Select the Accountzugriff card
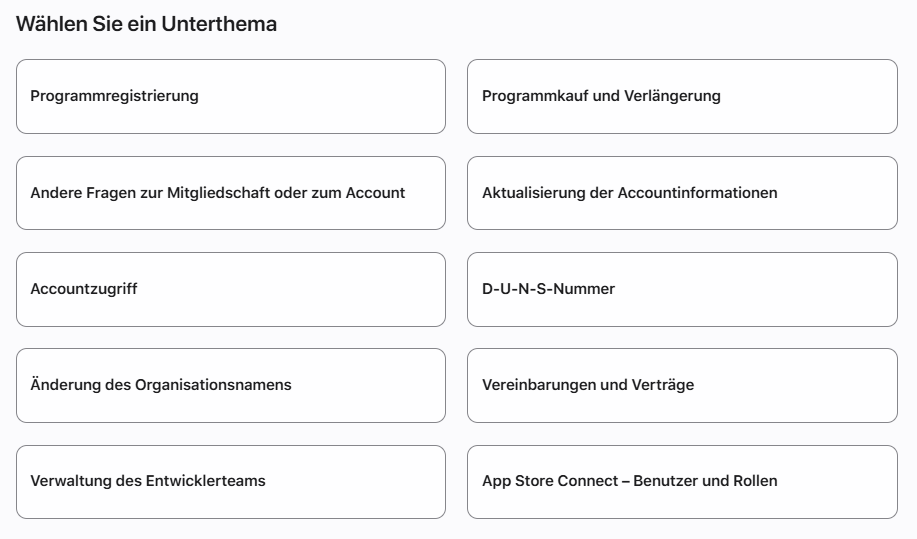917x539 pixels. pos(231,289)
